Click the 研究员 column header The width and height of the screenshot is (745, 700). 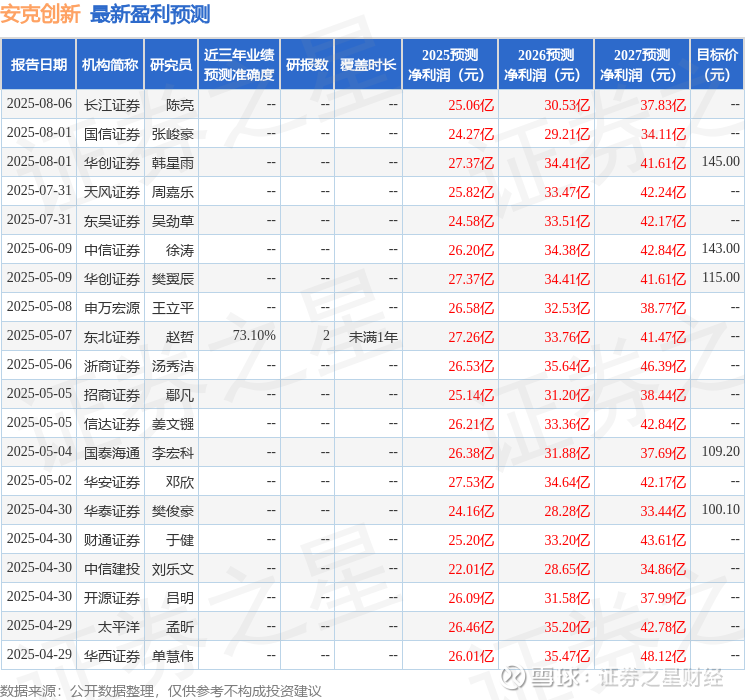click(171, 65)
